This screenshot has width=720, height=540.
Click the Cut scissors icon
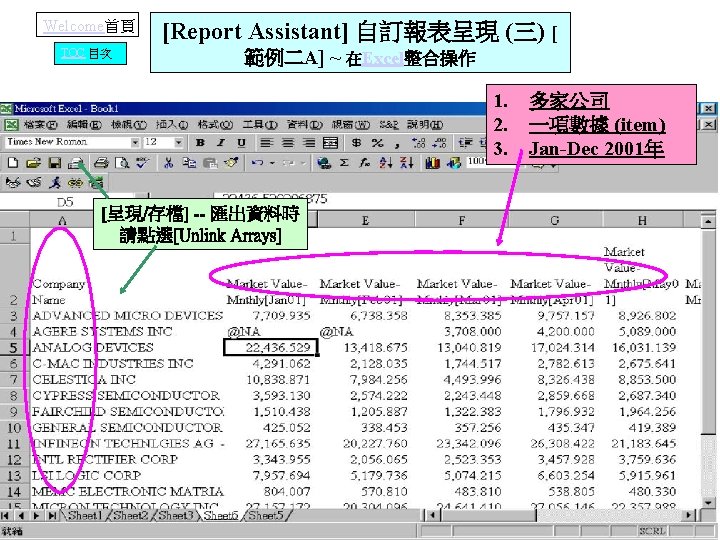click(169, 163)
